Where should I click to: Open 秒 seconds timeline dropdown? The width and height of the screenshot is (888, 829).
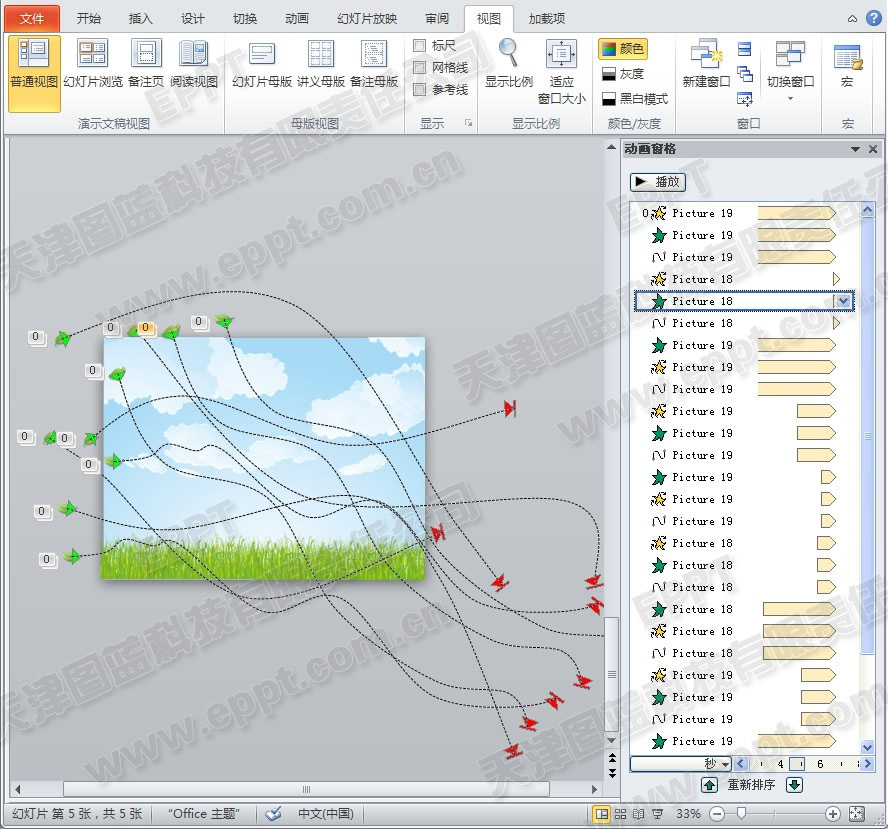coord(681,763)
